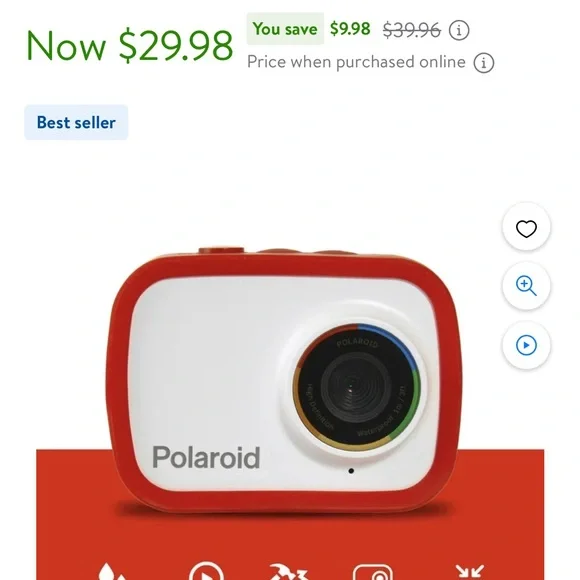Image resolution: width=580 pixels, height=580 pixels.
Task: Click the red shutter button on top of camera
Action: (221, 250)
